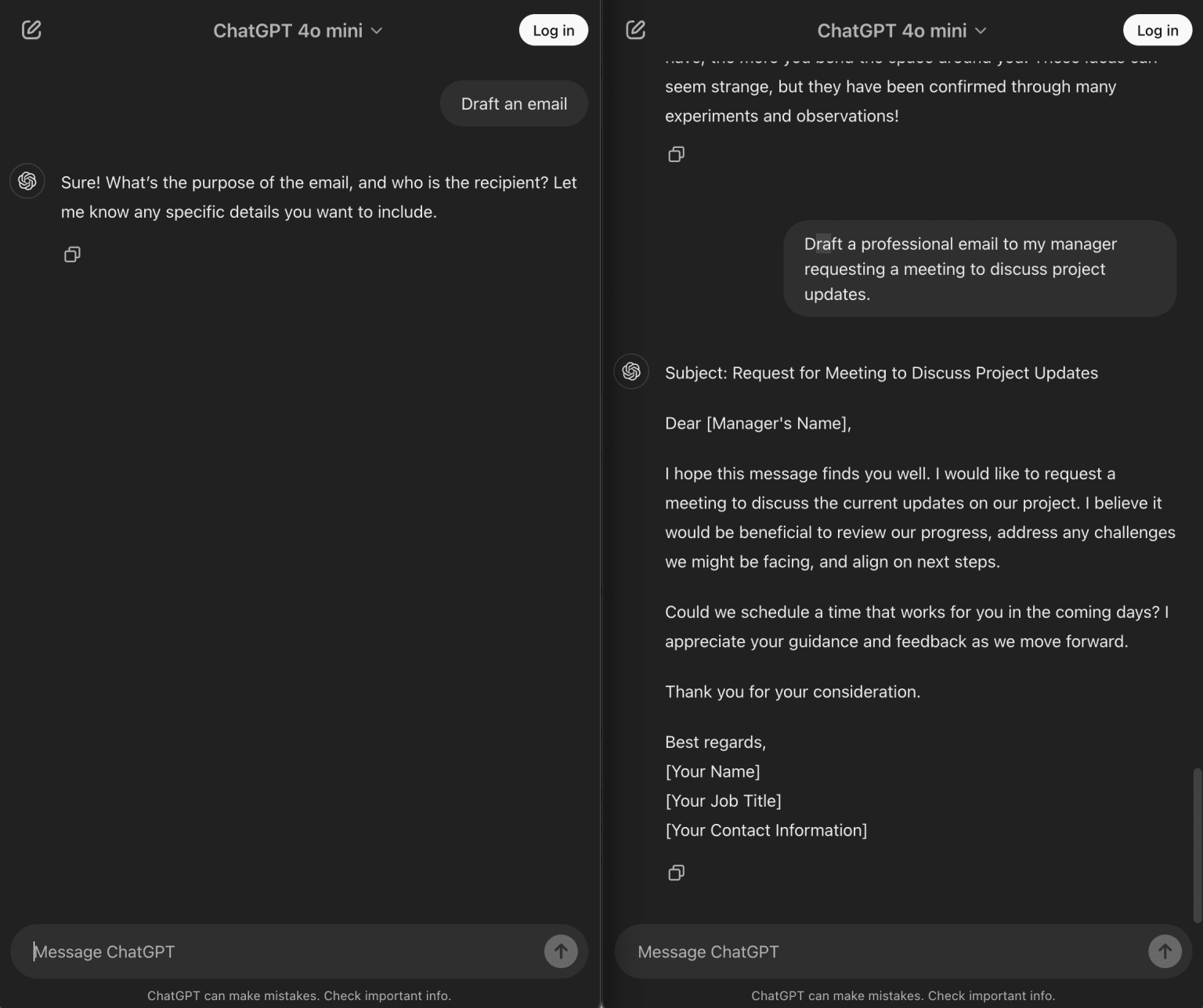Click send arrow in right pane

click(1165, 952)
